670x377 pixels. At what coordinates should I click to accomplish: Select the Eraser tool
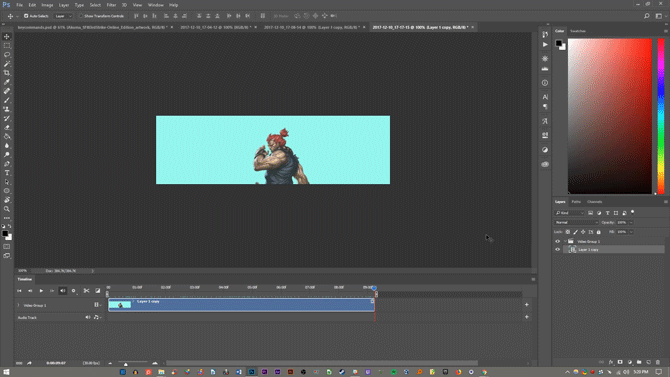pos(7,127)
